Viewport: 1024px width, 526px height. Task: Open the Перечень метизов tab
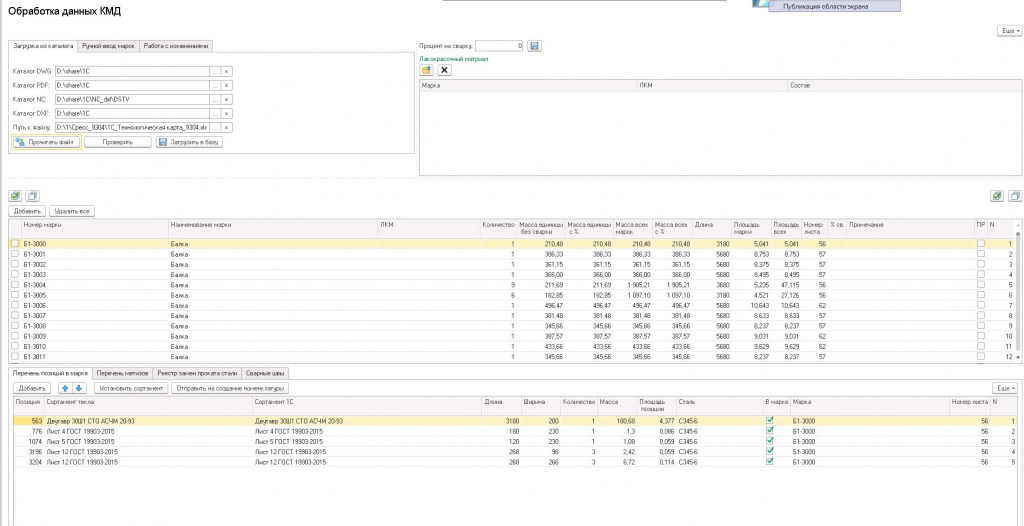coord(123,373)
